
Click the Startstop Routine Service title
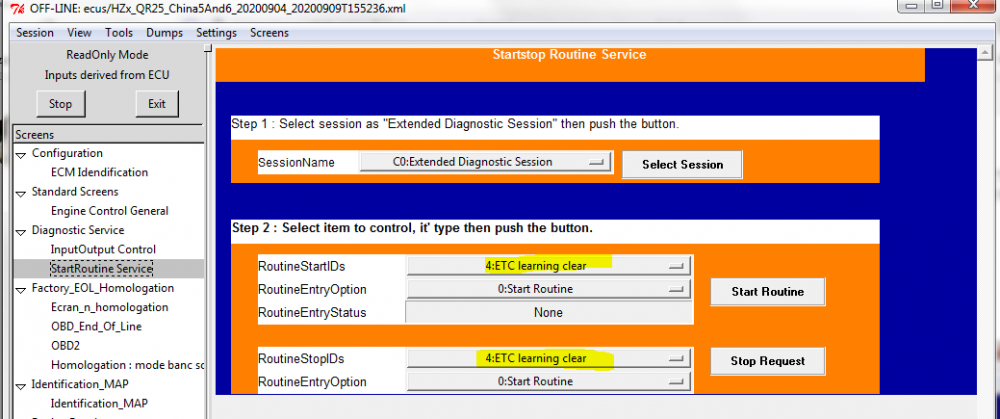[570, 55]
